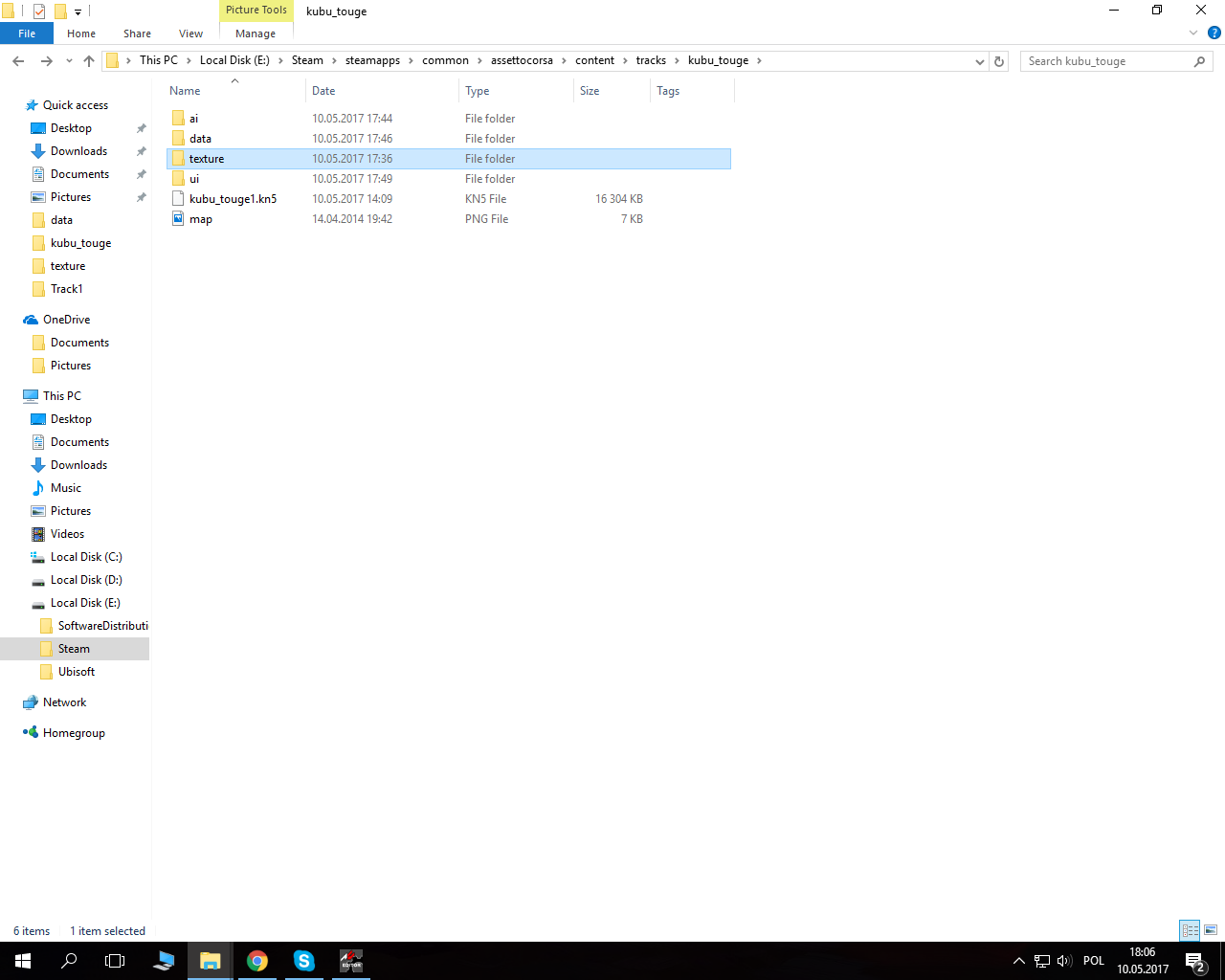Launch Google Chrome from taskbar
The image size is (1225, 980).
257,961
